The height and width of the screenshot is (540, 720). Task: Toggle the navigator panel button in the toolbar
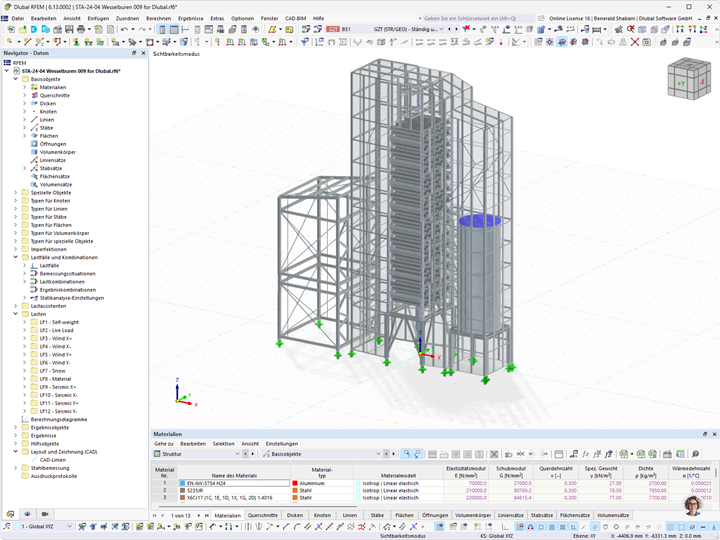click(162, 29)
